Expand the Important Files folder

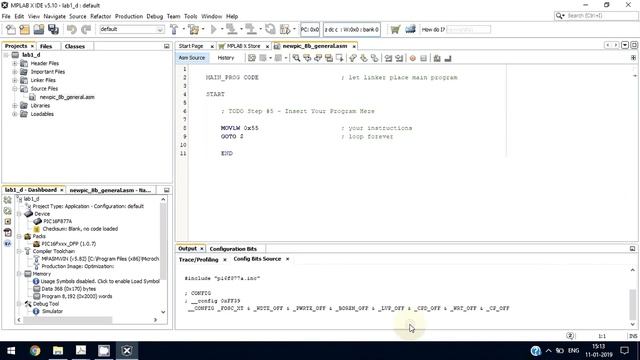point(15,72)
